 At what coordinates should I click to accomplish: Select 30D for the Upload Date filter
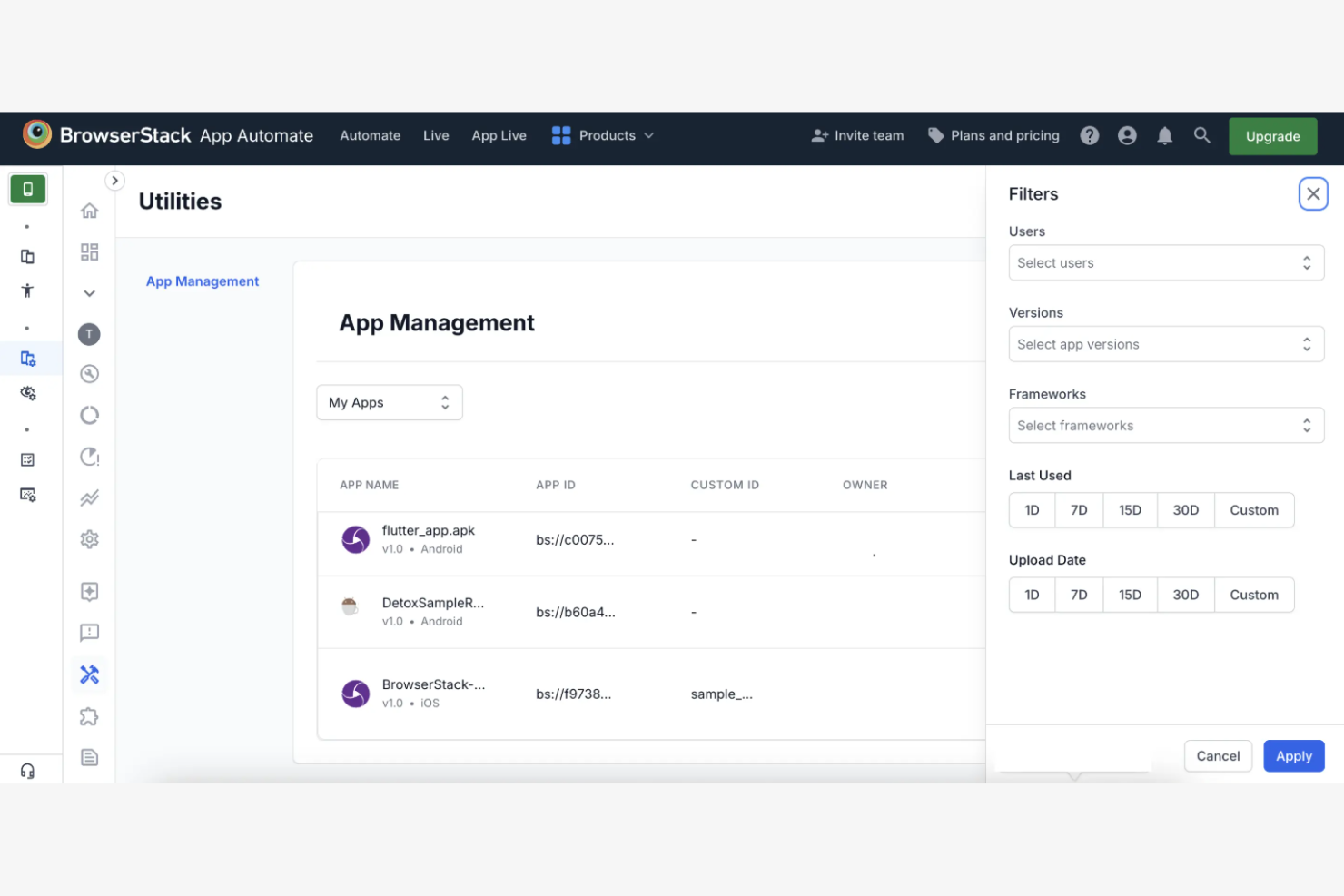[x=1186, y=595]
